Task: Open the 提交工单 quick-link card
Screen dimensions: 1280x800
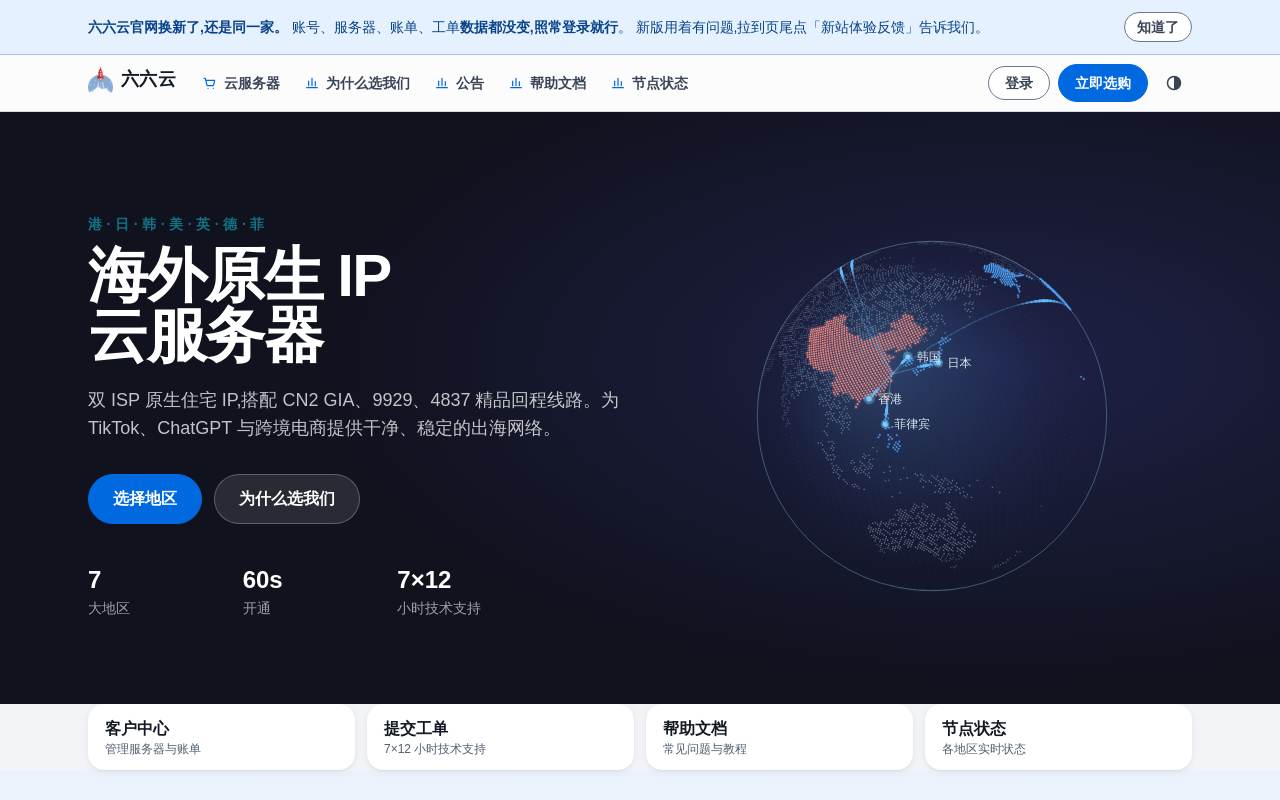Action: pyautogui.click(x=500, y=737)
